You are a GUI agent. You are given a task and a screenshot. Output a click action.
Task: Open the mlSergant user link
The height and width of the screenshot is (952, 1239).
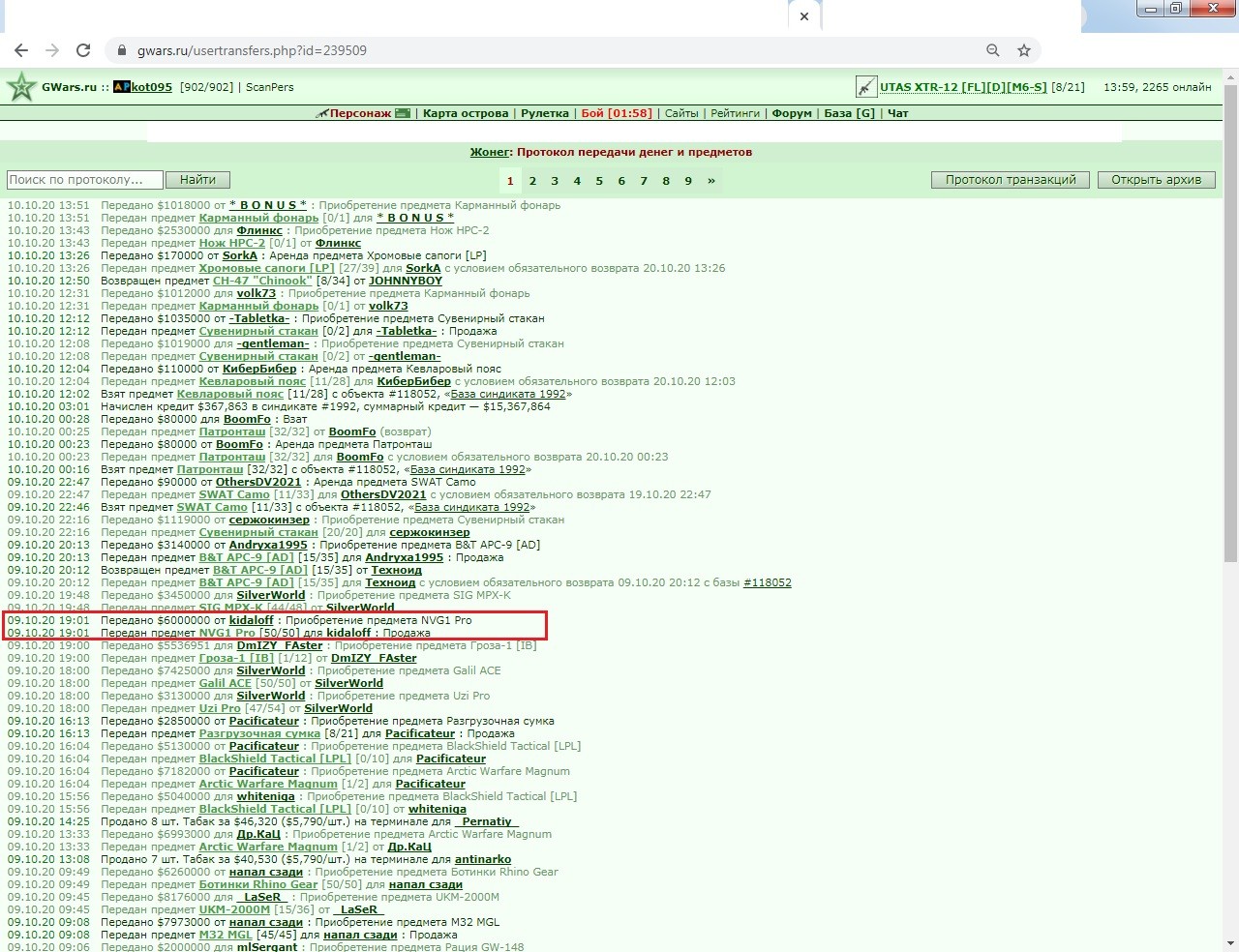click(x=269, y=947)
